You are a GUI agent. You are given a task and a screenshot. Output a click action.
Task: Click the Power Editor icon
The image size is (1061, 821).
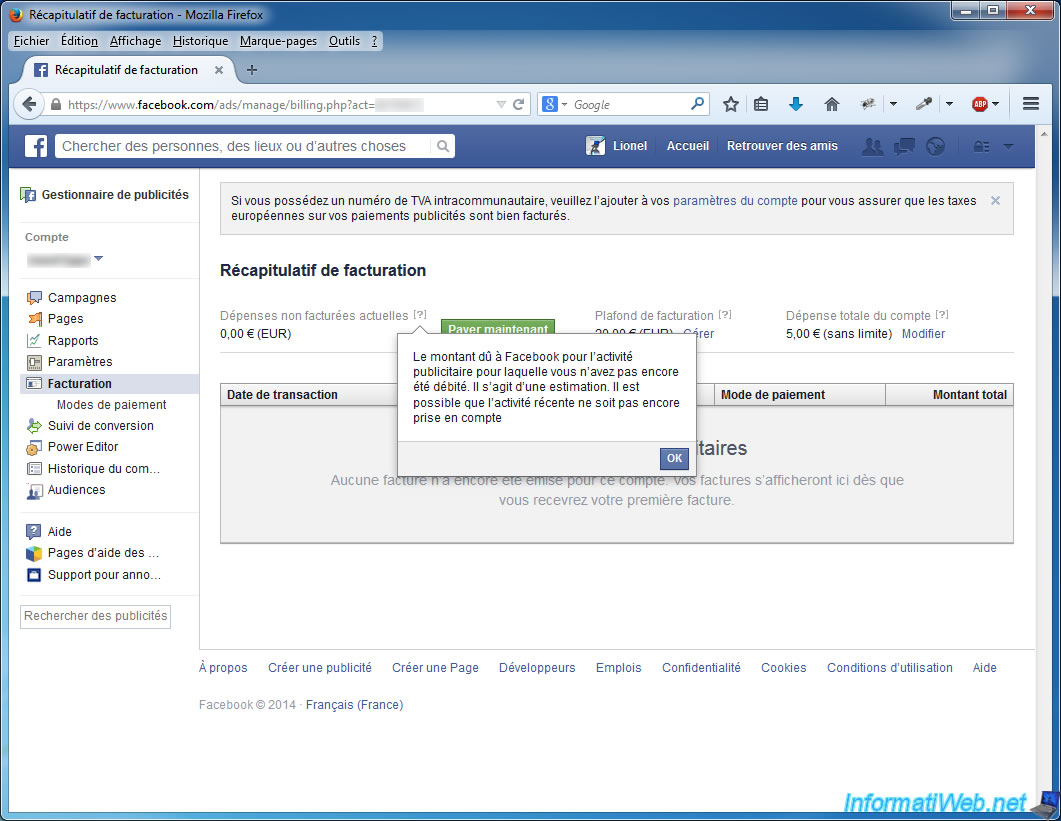pyautogui.click(x=34, y=447)
